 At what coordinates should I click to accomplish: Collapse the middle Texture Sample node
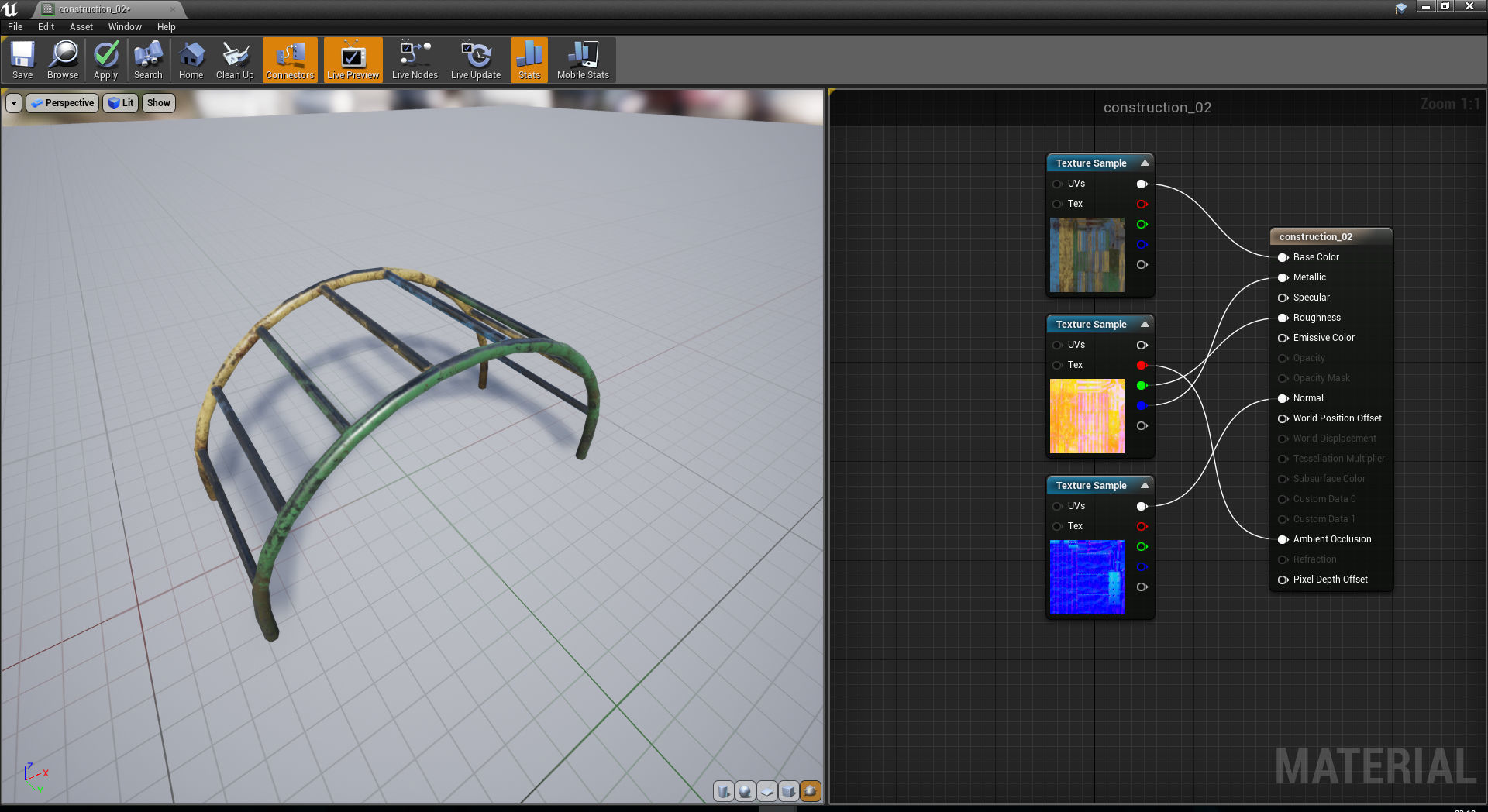tap(1145, 324)
